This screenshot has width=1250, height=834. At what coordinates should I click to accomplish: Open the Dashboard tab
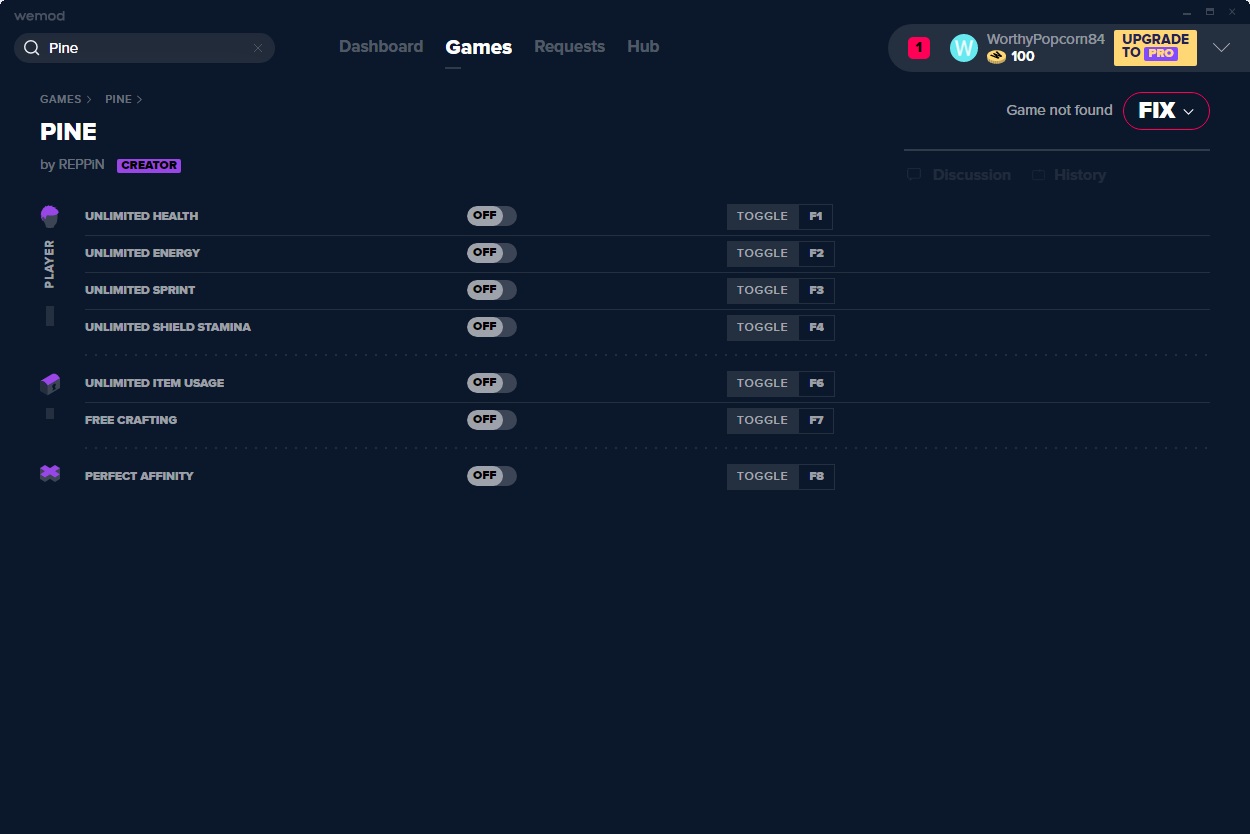coord(381,46)
